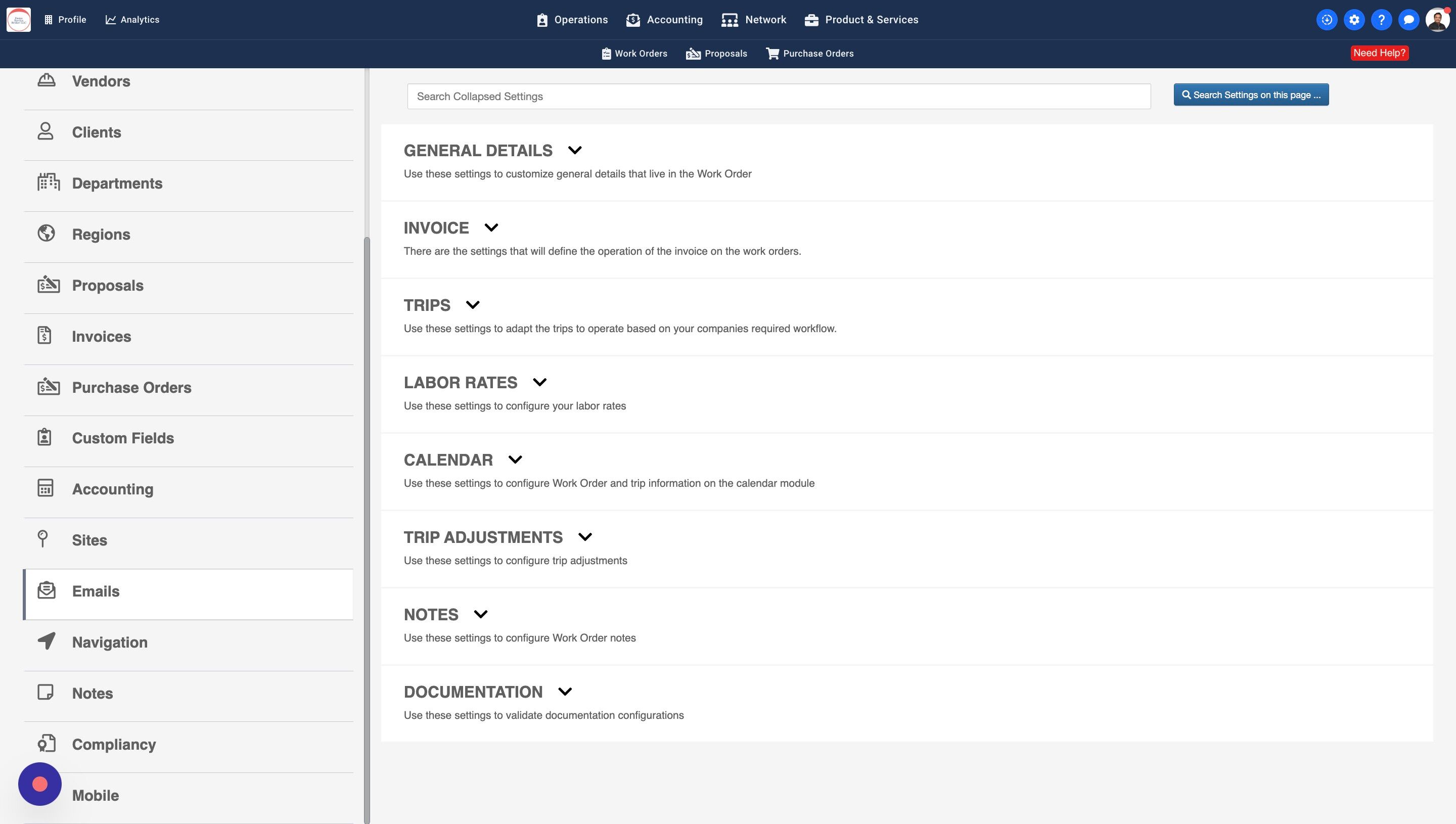Open the Operations menu

click(x=572, y=20)
